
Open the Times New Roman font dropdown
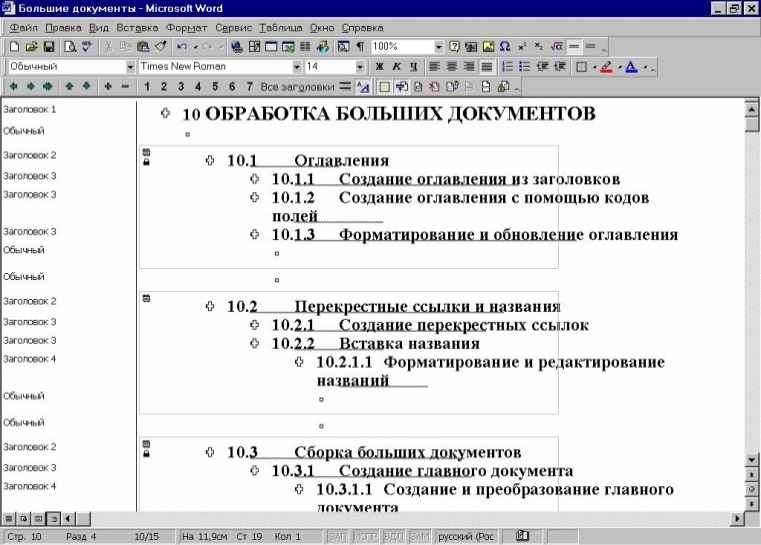tap(297, 66)
